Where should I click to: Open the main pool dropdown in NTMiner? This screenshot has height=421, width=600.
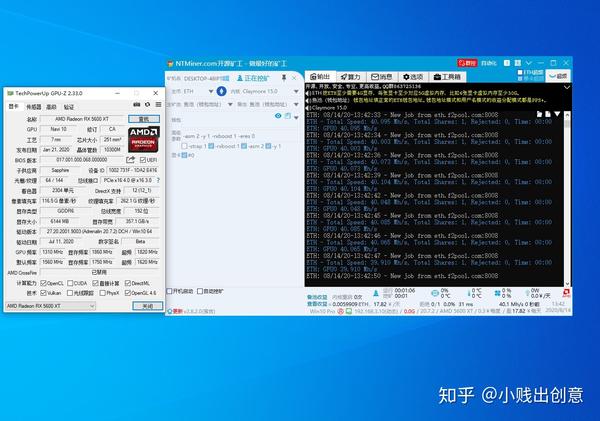coord(230,104)
